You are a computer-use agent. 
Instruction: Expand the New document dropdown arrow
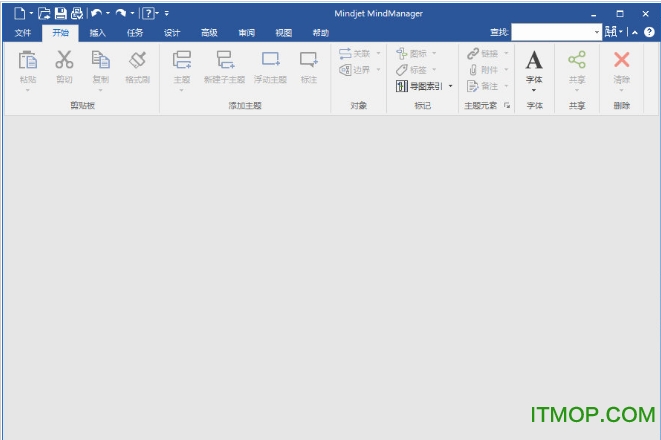coord(31,13)
